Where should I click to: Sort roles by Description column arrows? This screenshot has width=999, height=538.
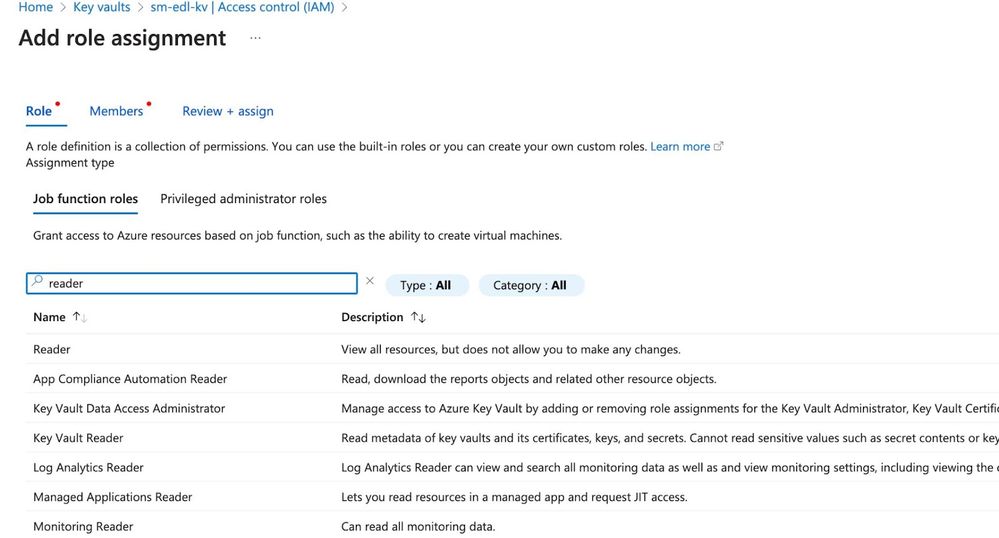click(x=418, y=317)
